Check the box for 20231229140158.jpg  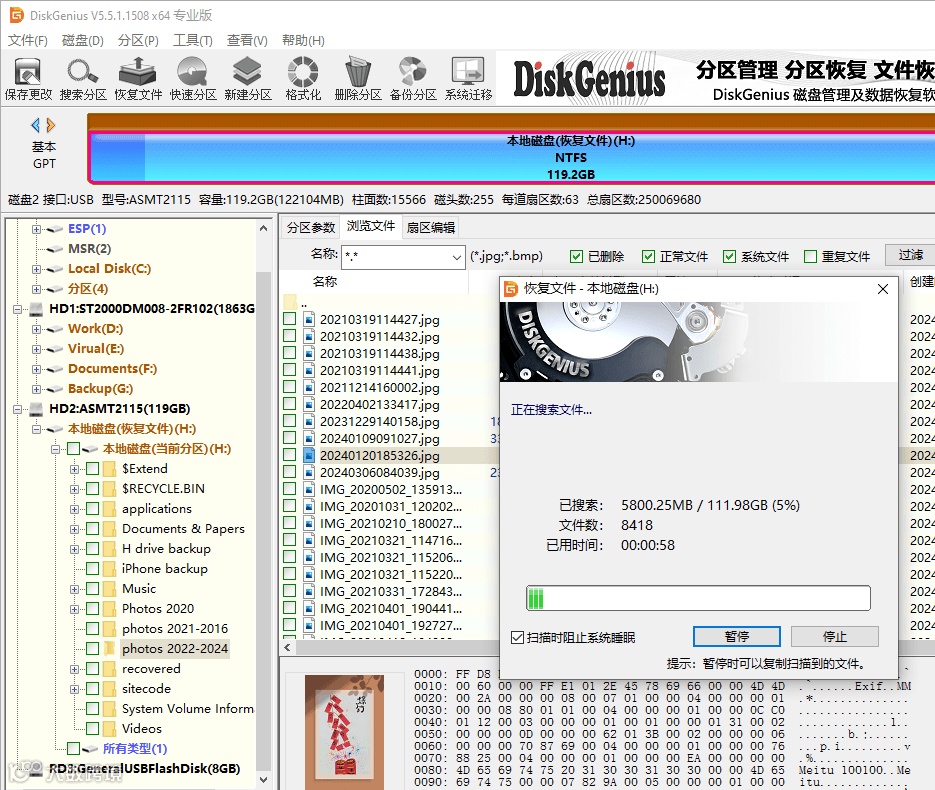[x=290, y=420]
